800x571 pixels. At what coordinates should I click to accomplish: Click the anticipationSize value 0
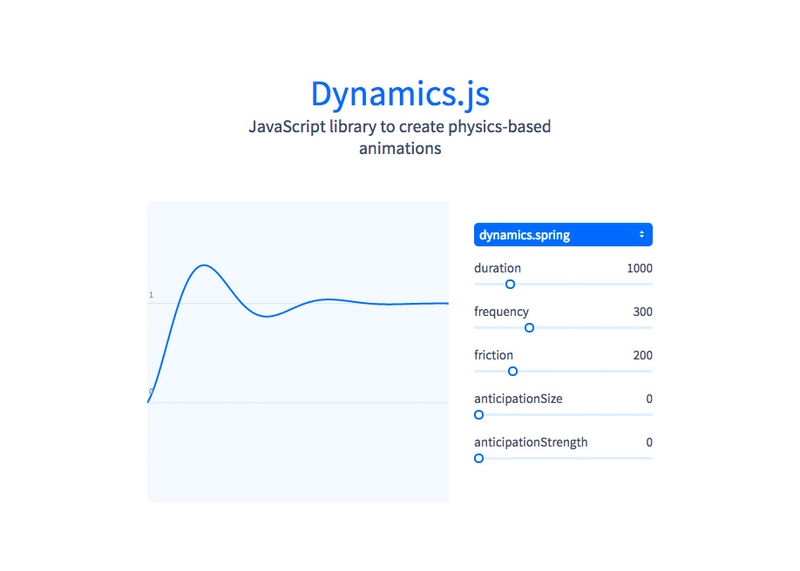point(649,399)
